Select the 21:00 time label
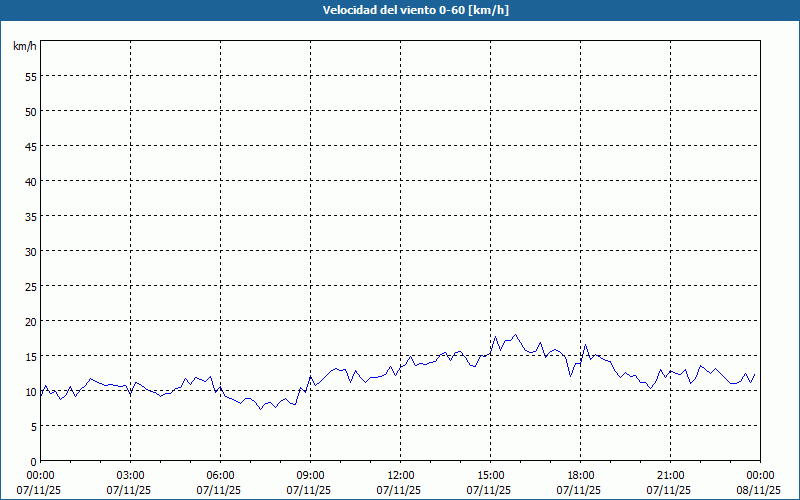Viewport: 800px width, 500px height. click(x=670, y=475)
